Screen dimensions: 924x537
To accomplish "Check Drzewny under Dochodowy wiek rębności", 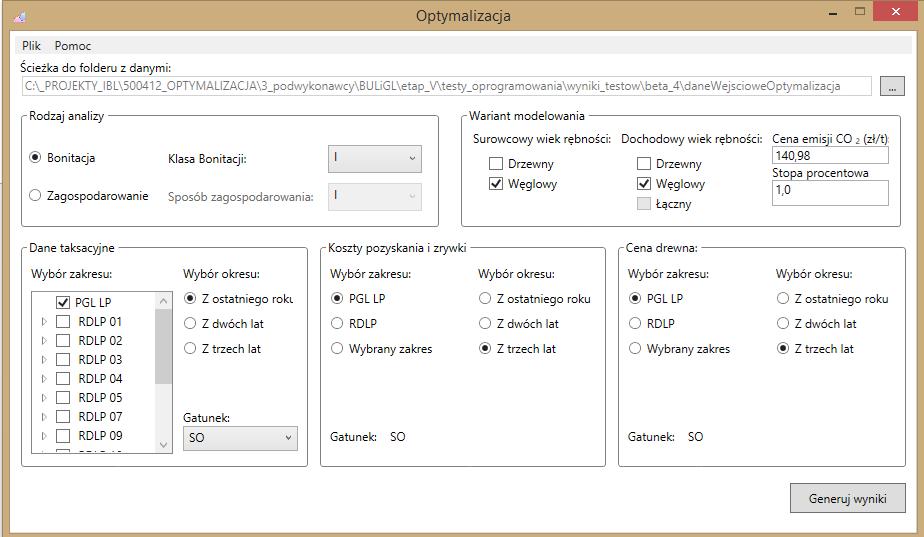I will [644, 163].
